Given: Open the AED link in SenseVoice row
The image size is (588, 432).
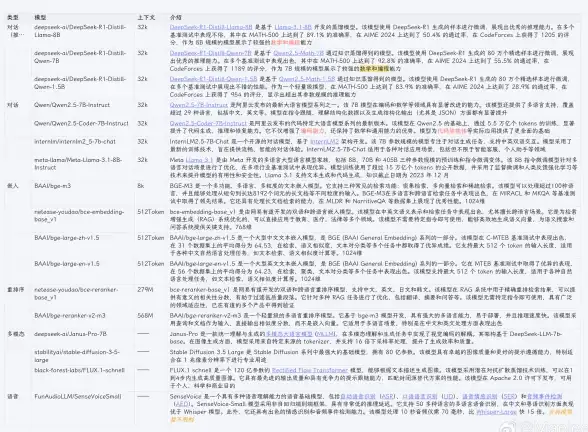Looking at the screenshot, I should point(182,404).
